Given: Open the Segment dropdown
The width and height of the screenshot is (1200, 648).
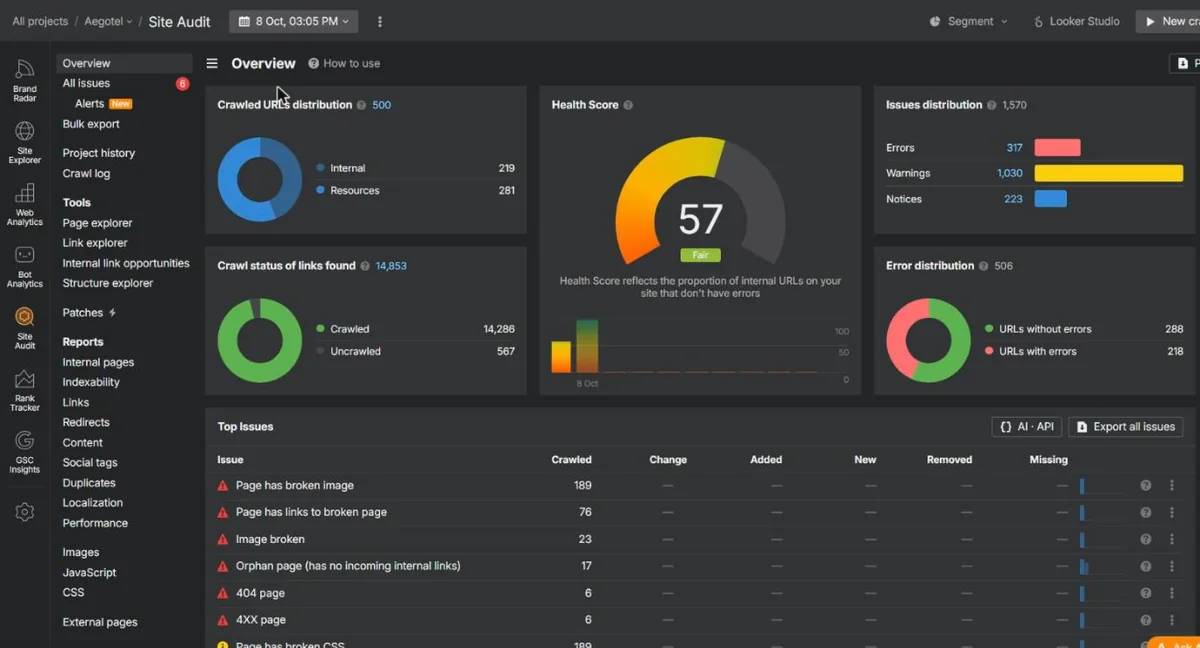Looking at the screenshot, I should coord(969,21).
